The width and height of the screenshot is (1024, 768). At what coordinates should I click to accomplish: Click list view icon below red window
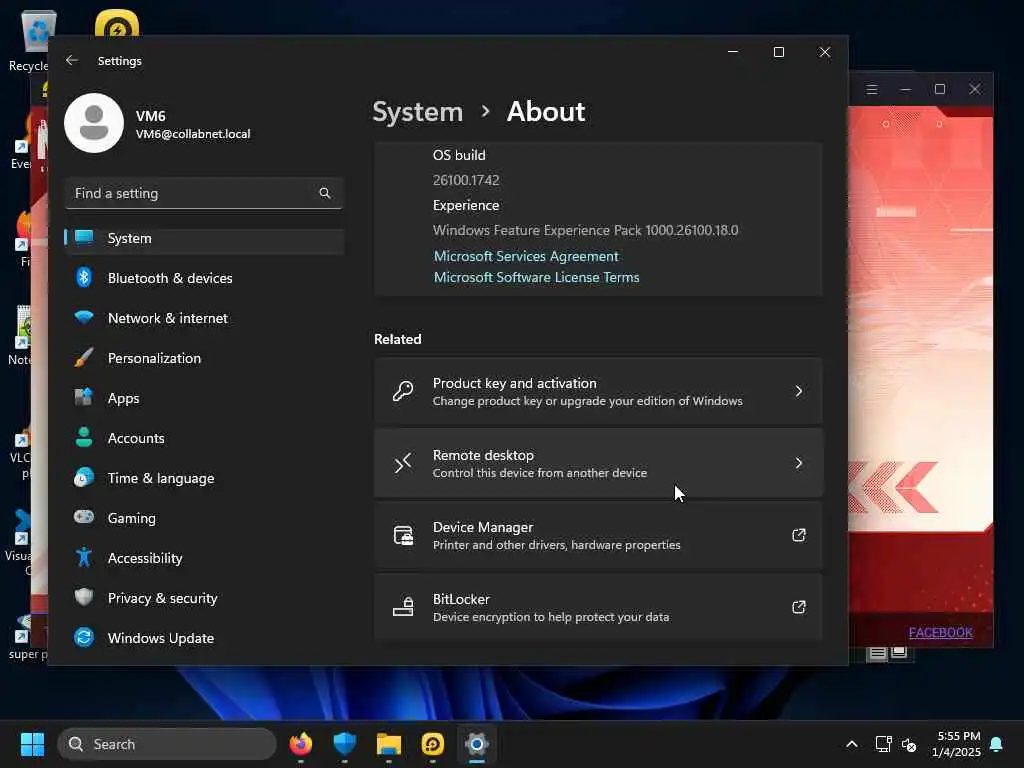(877, 652)
